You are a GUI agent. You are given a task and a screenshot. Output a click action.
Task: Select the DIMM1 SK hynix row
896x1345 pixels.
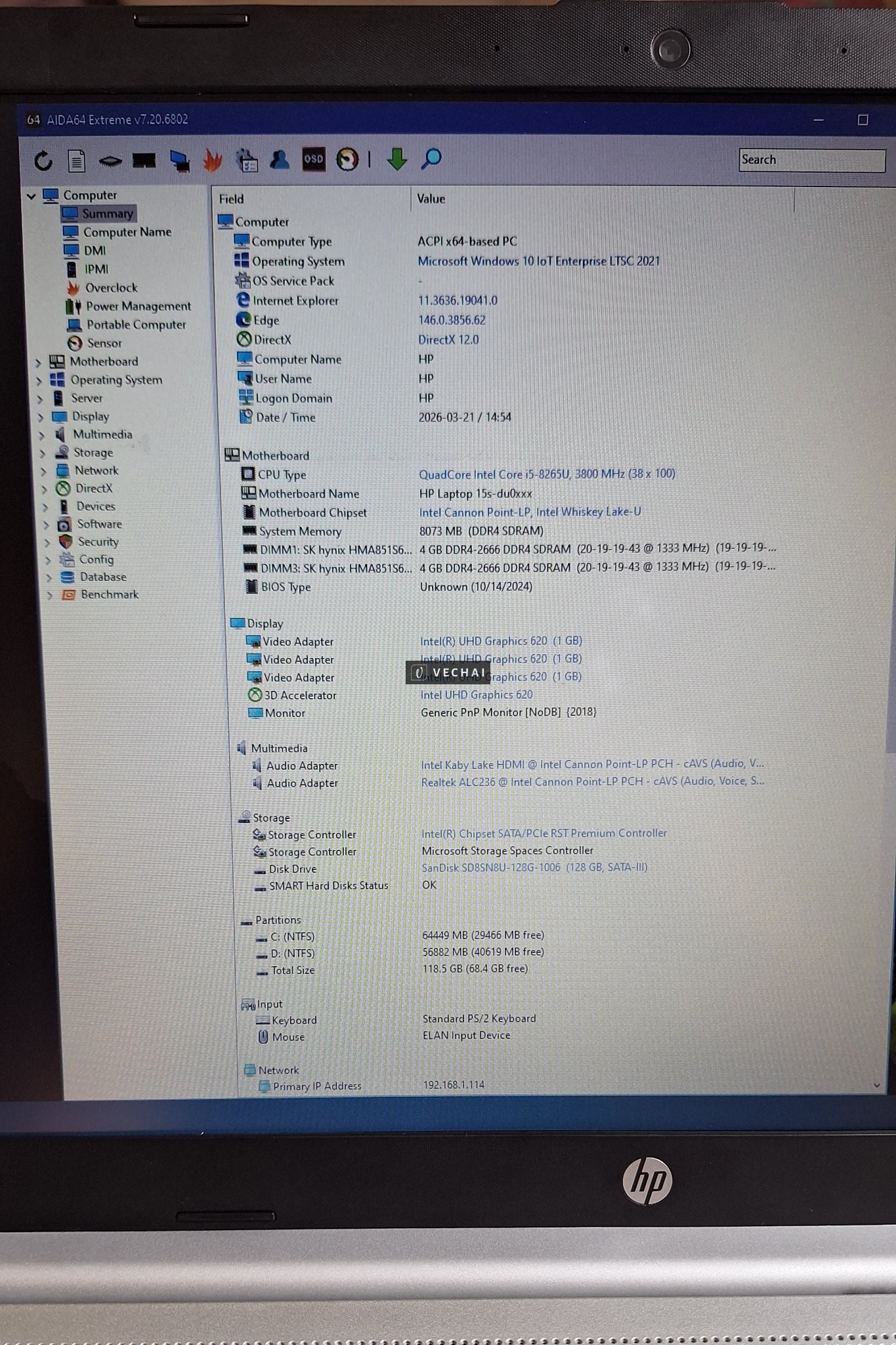pyautogui.click(x=509, y=548)
